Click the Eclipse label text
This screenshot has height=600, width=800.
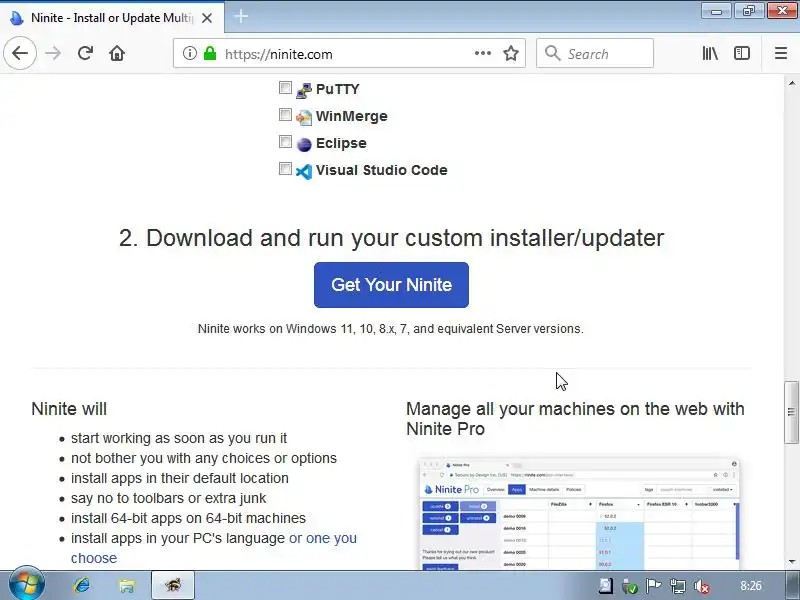pos(341,143)
